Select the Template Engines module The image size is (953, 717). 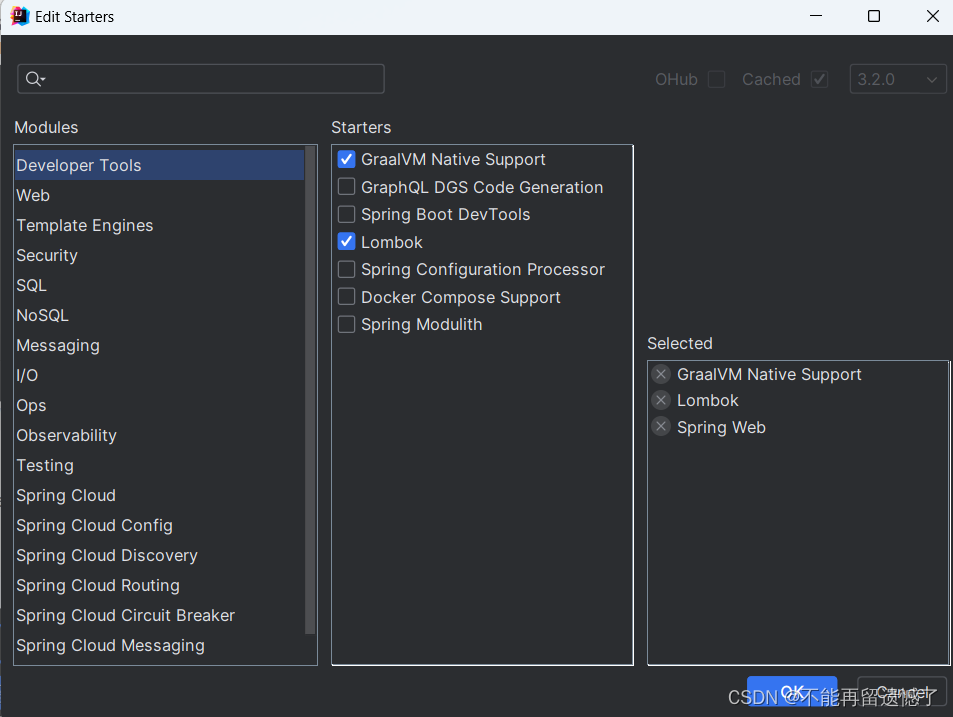[159, 225]
